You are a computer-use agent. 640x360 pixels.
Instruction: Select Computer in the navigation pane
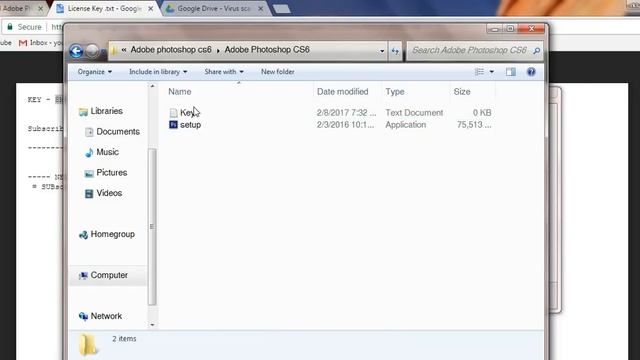pyautogui.click(x=109, y=275)
